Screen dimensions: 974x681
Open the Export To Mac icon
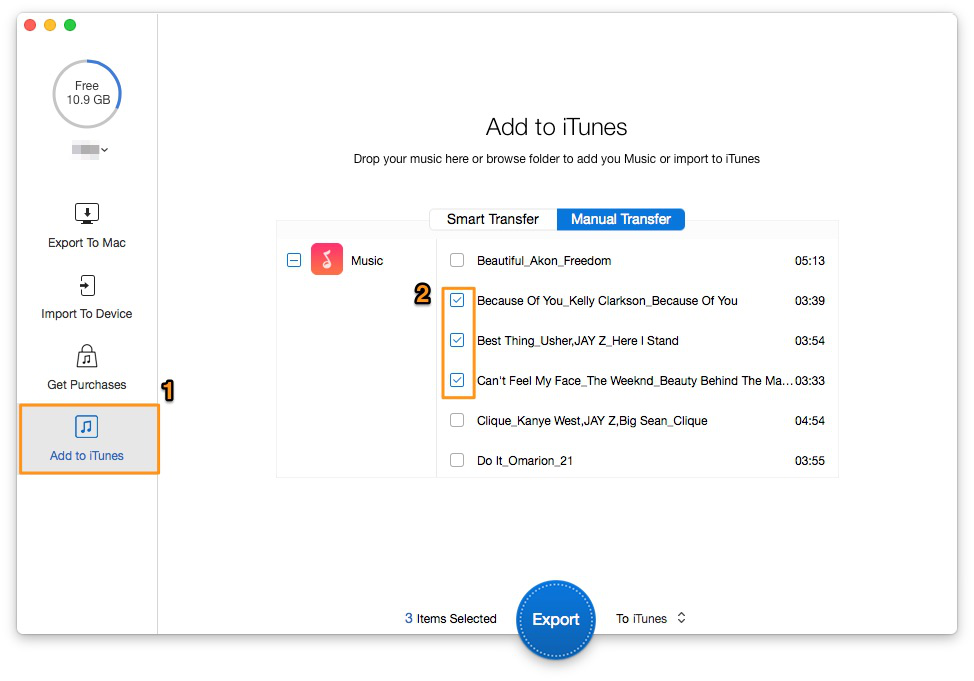[x=87, y=214]
